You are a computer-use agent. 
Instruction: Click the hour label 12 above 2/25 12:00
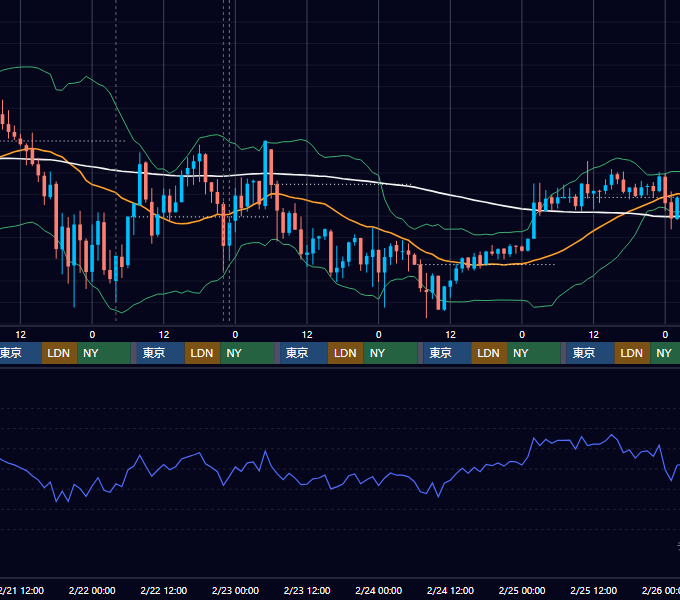pyautogui.click(x=593, y=335)
